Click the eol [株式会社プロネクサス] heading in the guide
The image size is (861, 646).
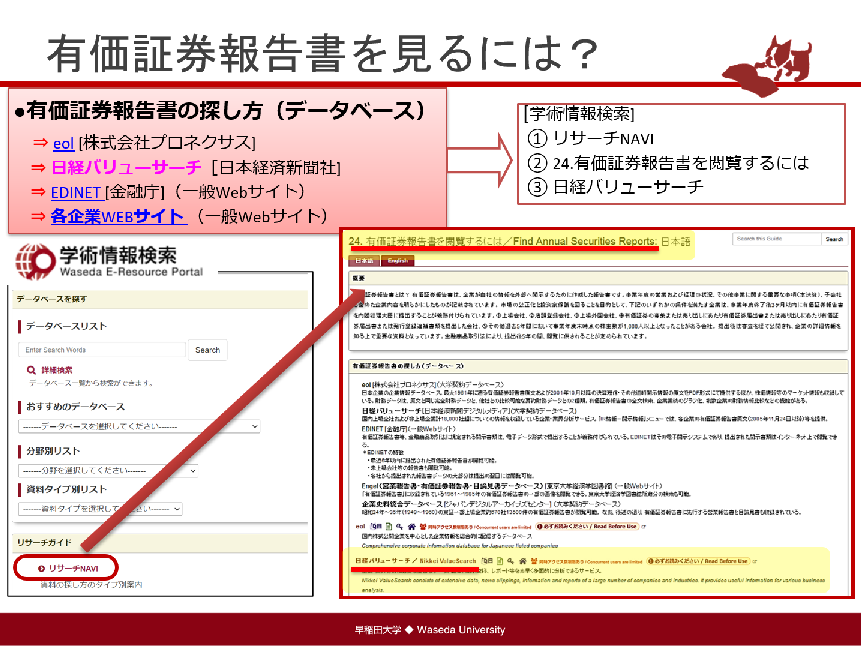pyautogui.click(x=432, y=385)
